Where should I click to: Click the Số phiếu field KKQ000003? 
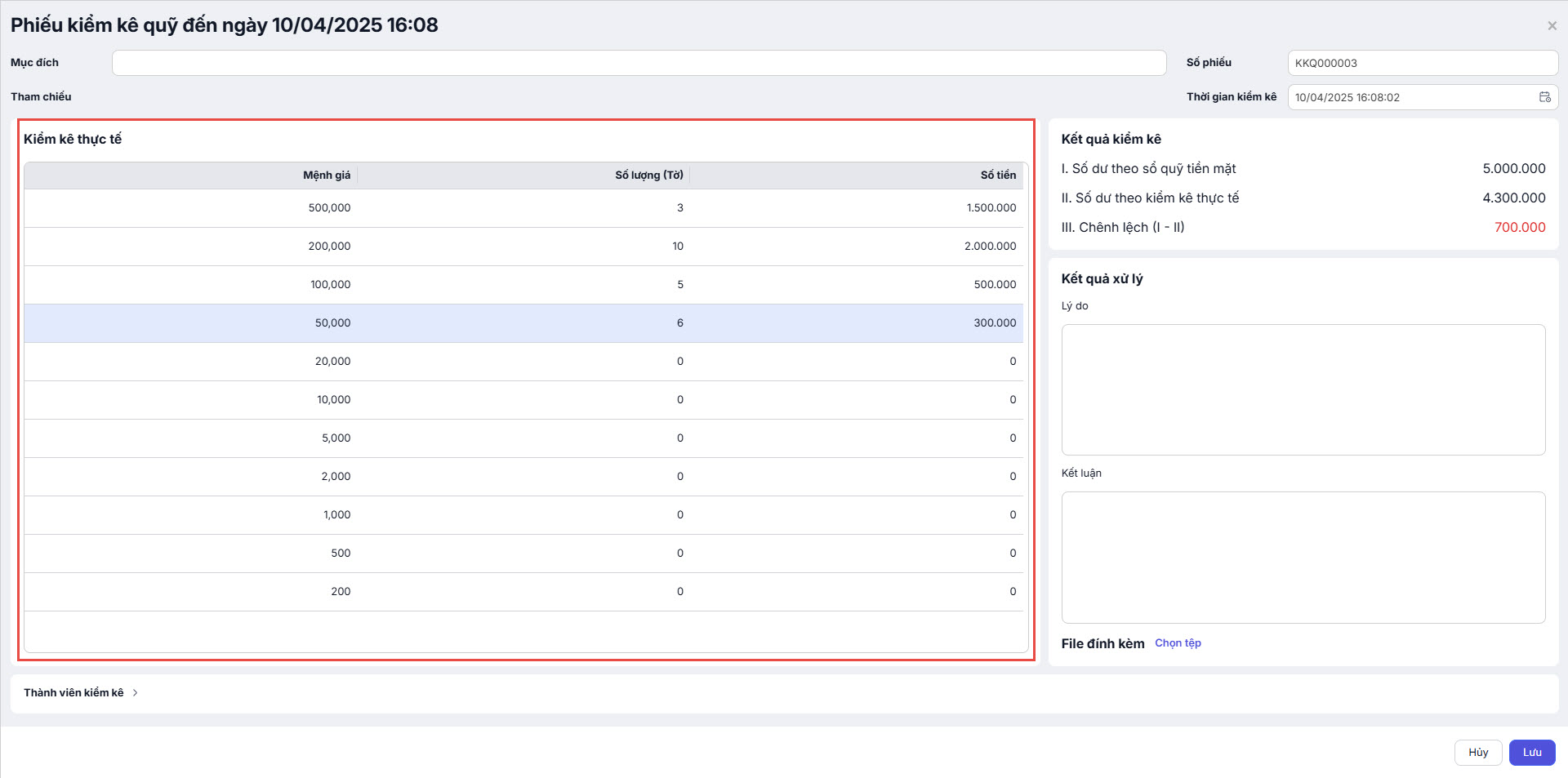click(x=1421, y=63)
